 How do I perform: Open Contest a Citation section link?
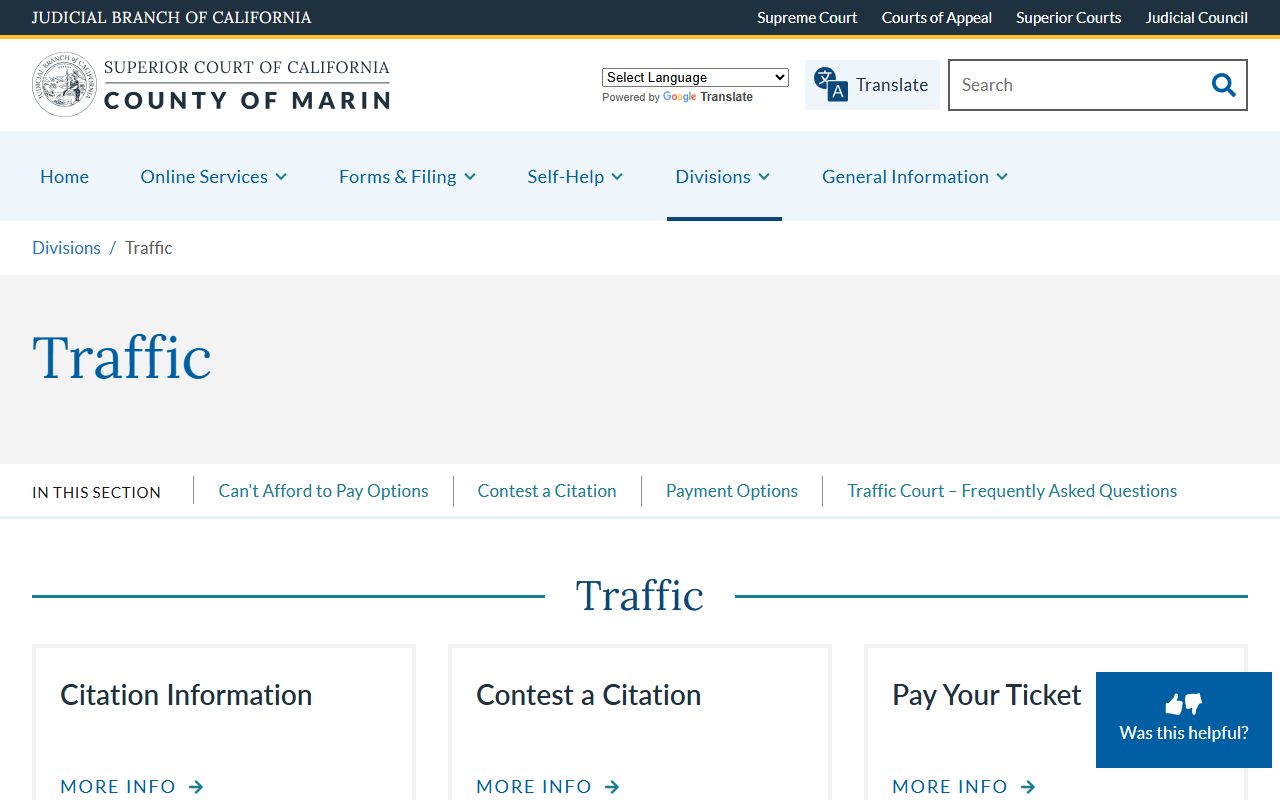[x=547, y=491]
